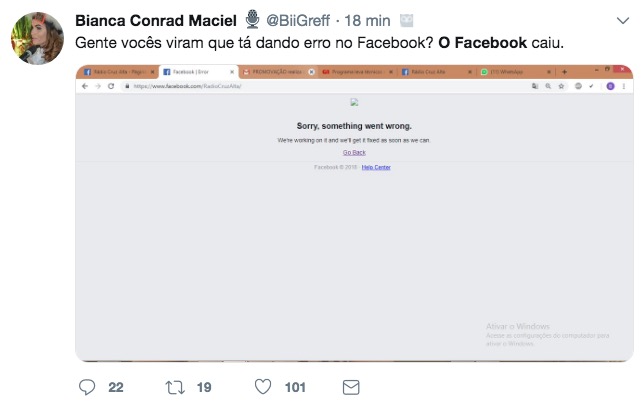Click the Bianca Conrad Maciel display name

(156, 20)
